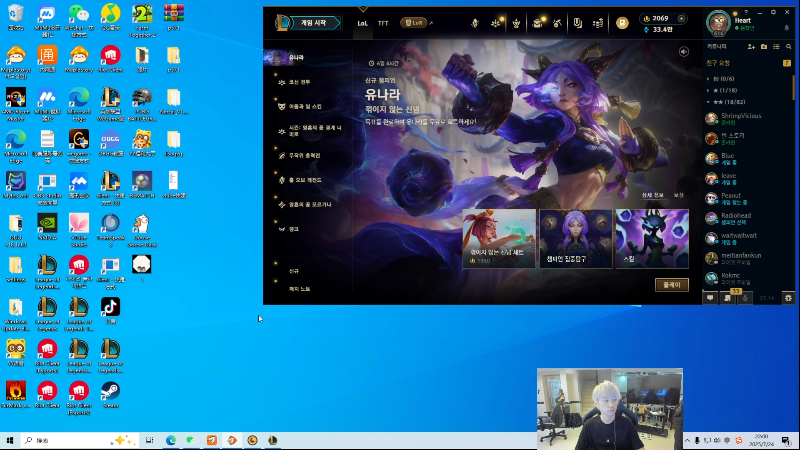Open the LoR external link pill
The height and width of the screenshot is (450, 800).
pyautogui.click(x=414, y=23)
